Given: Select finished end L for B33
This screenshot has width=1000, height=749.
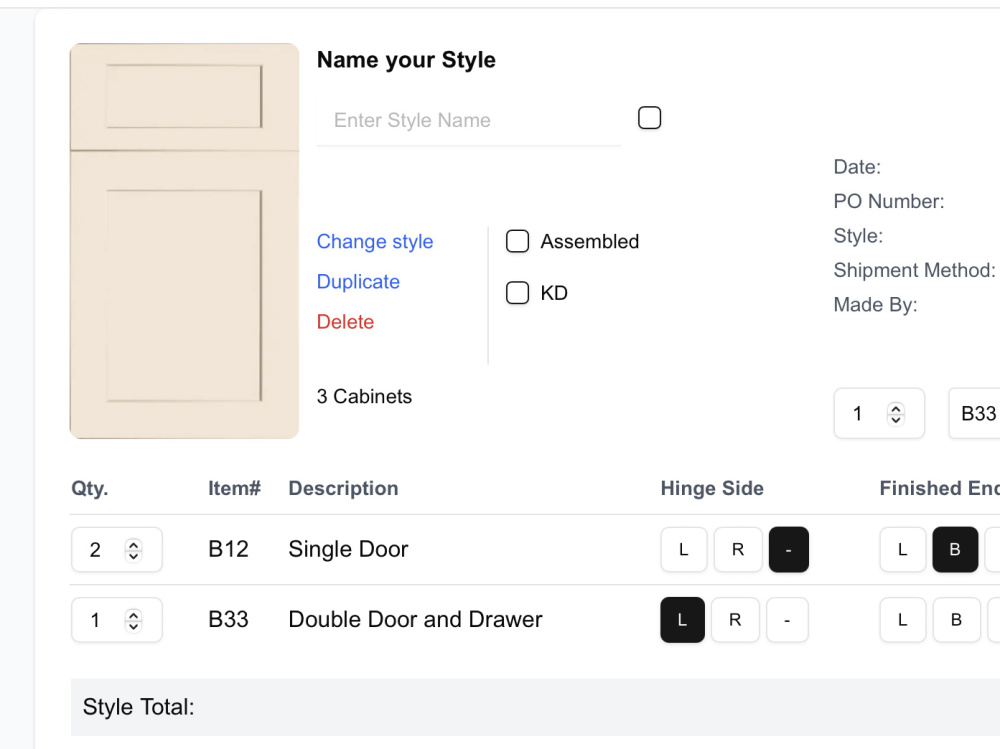Looking at the screenshot, I should coord(902,619).
